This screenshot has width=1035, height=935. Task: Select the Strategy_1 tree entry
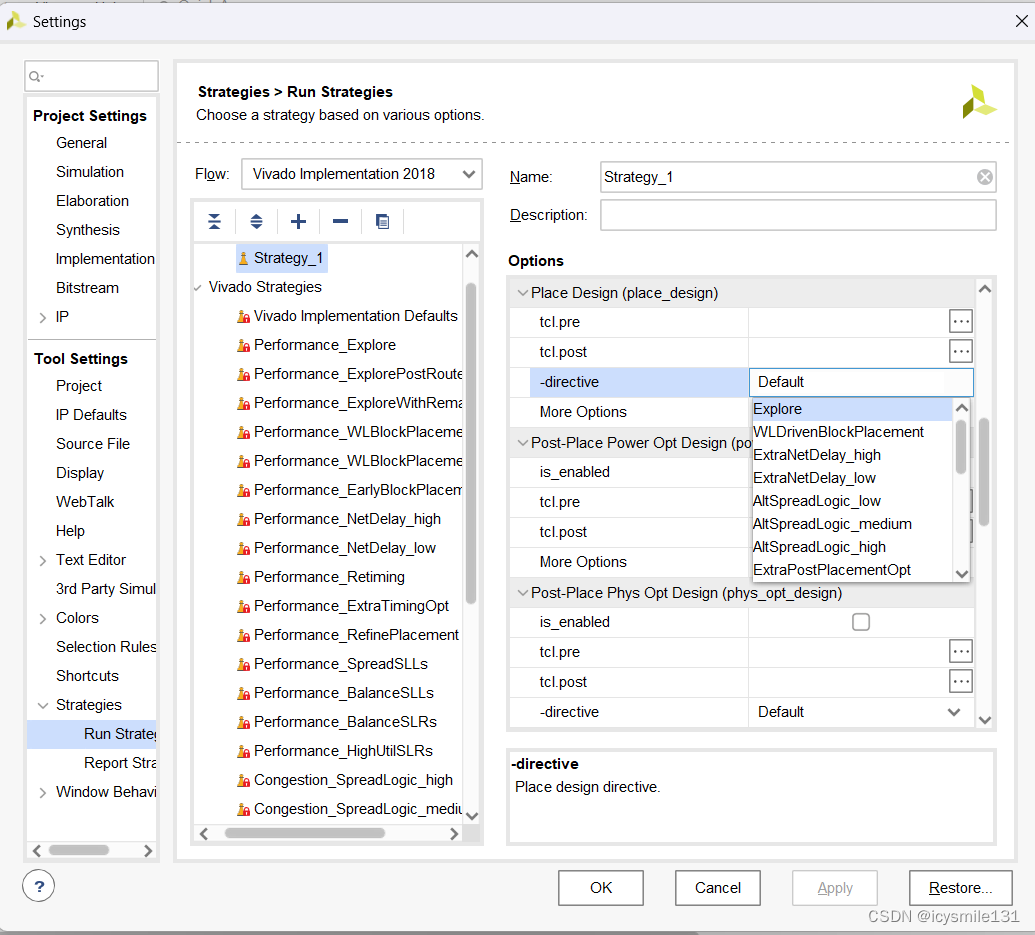[282, 258]
